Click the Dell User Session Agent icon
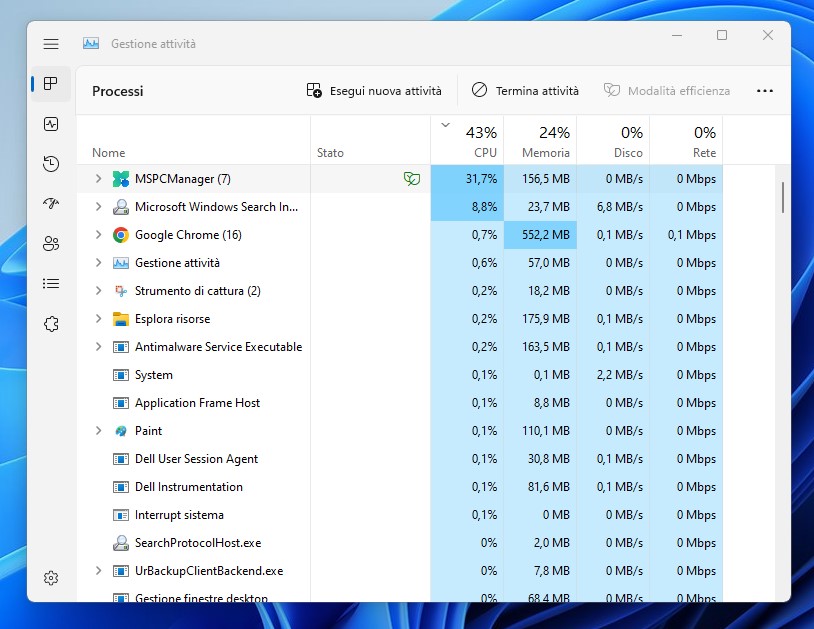Screen dimensions: 814x629 120,459
